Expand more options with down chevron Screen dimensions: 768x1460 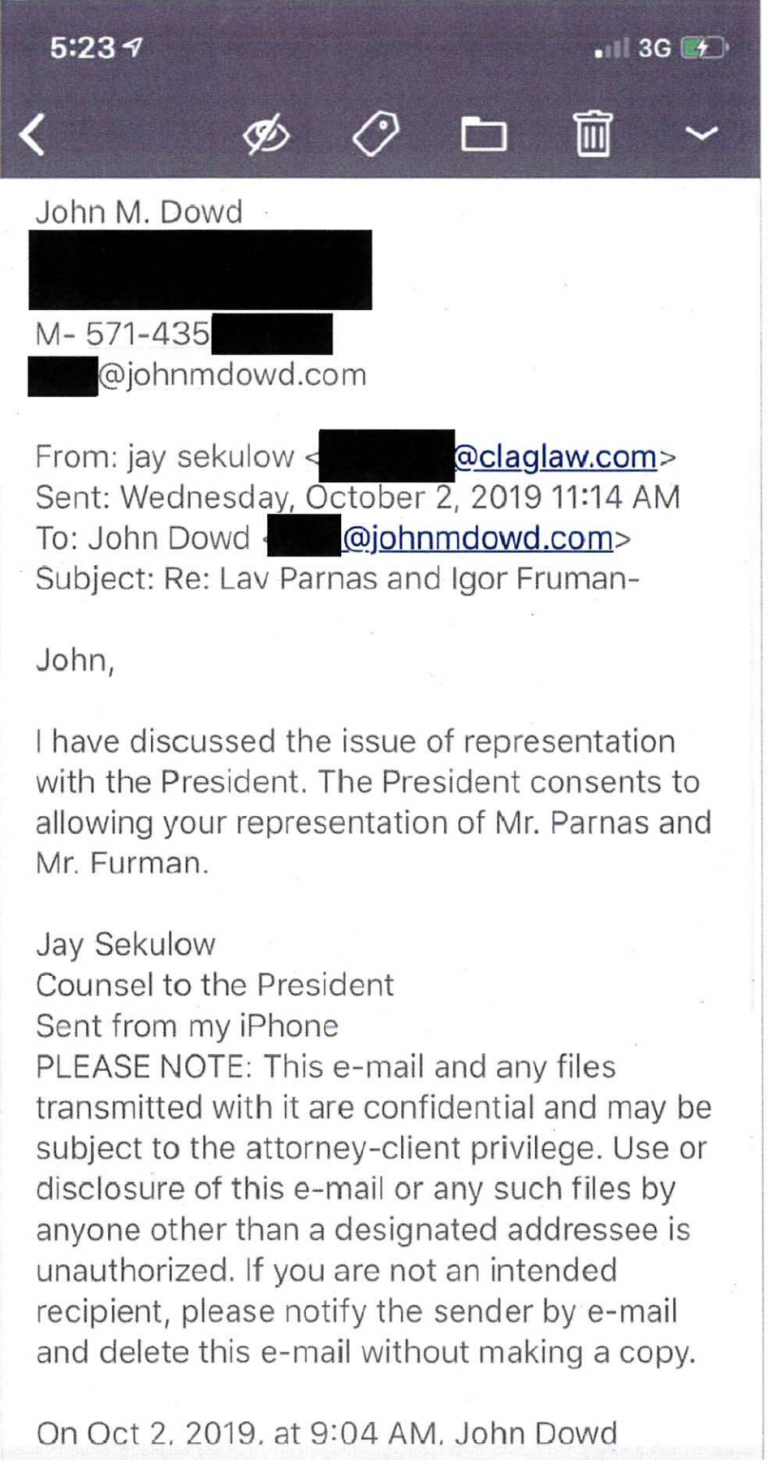(707, 134)
